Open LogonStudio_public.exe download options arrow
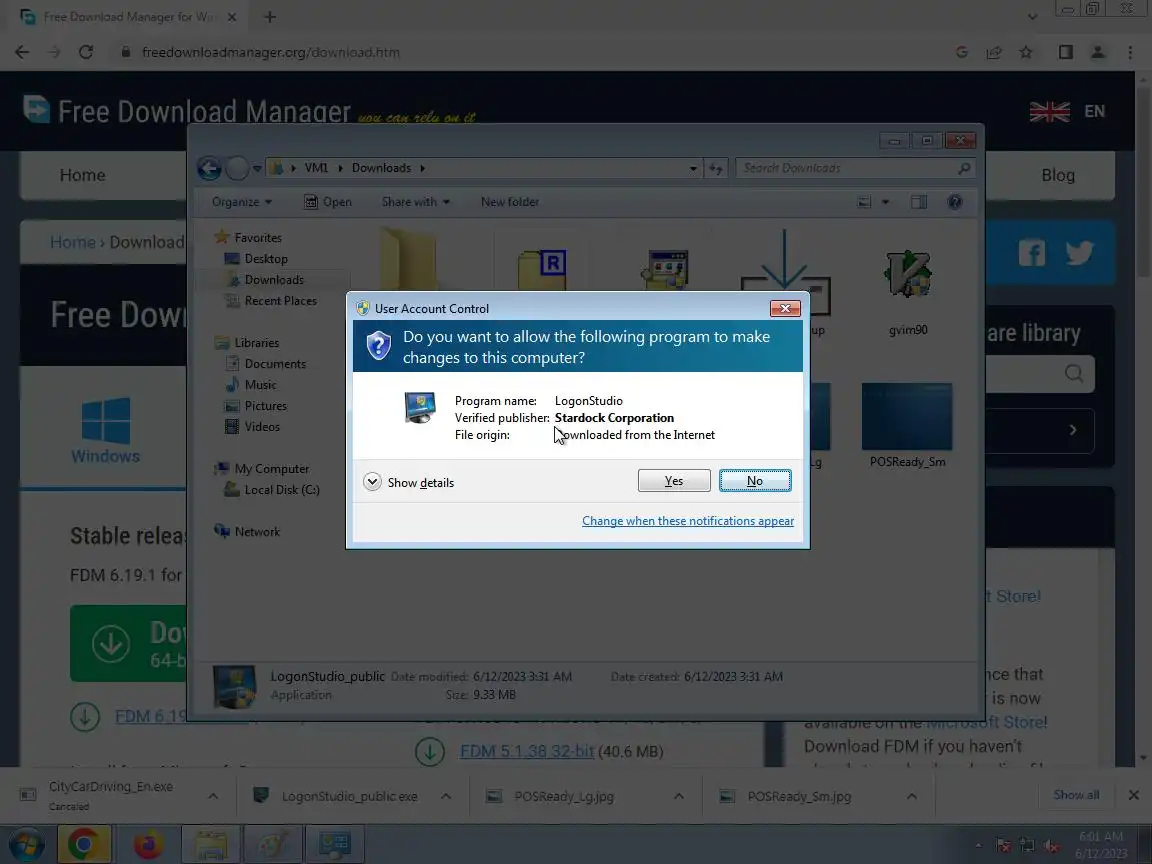 point(446,796)
